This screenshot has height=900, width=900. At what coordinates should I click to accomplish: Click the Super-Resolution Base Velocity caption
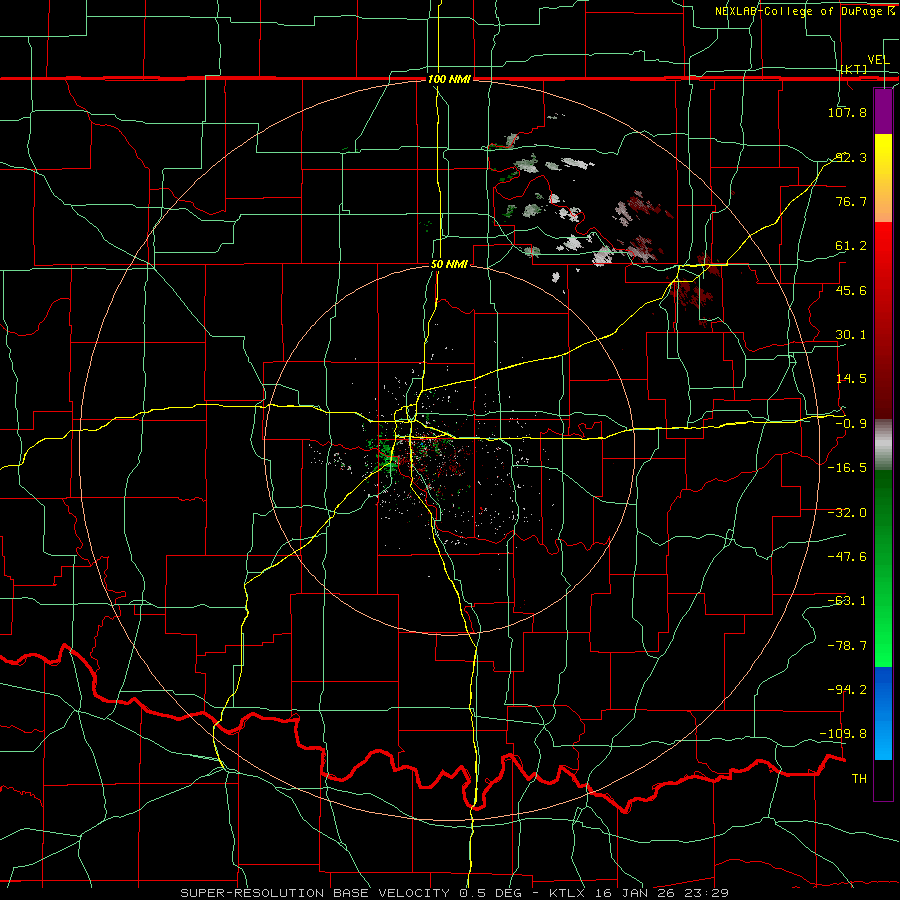tap(454, 893)
